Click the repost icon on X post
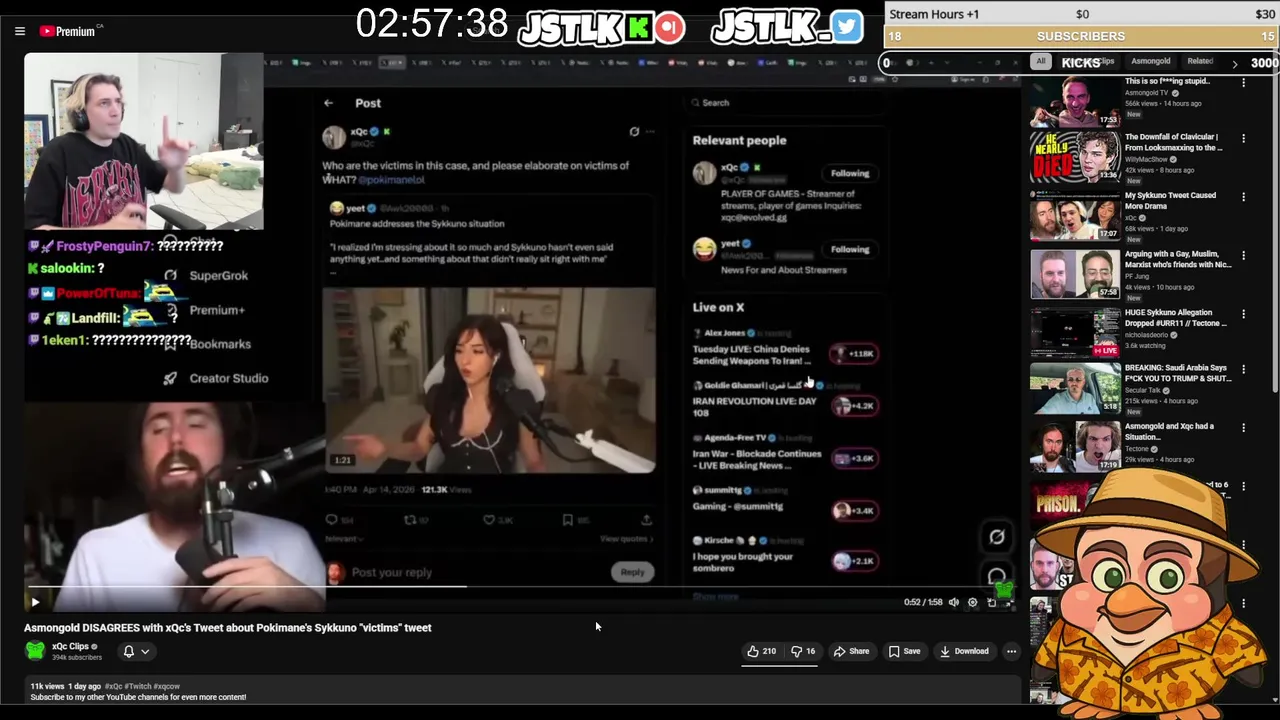1280x720 pixels. (409, 519)
